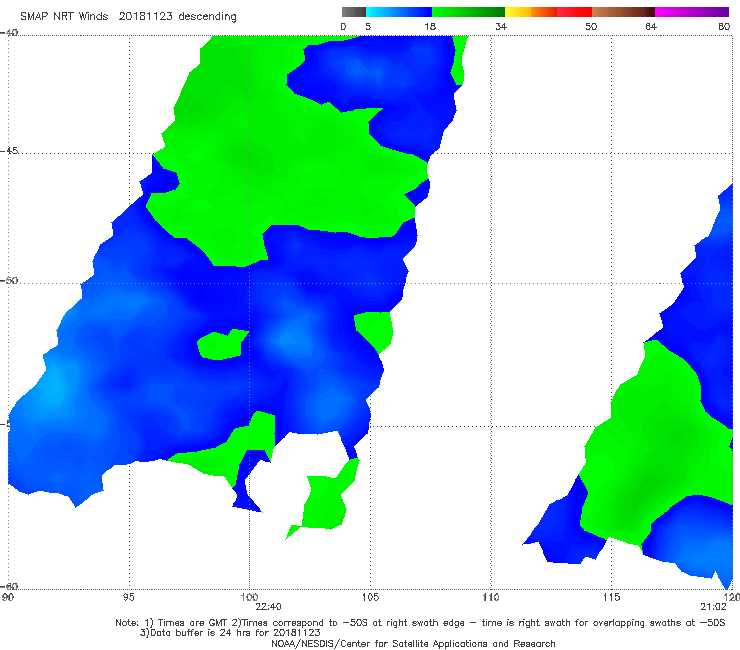The height and width of the screenshot is (650, 740).
Task: Click the title text 'SMAP NRT Winds'
Action: click(x=64, y=16)
